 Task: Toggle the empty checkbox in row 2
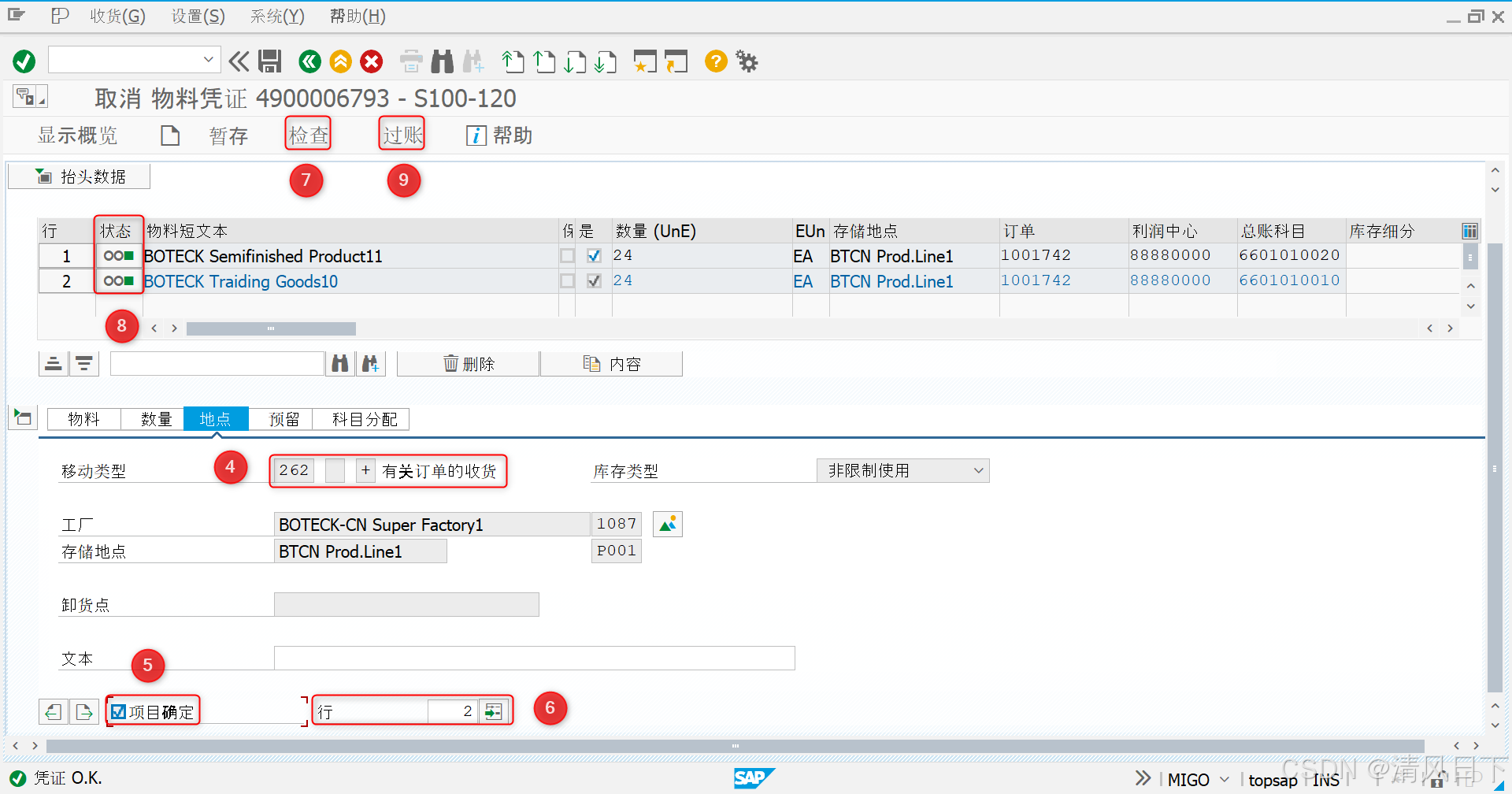coord(567,280)
